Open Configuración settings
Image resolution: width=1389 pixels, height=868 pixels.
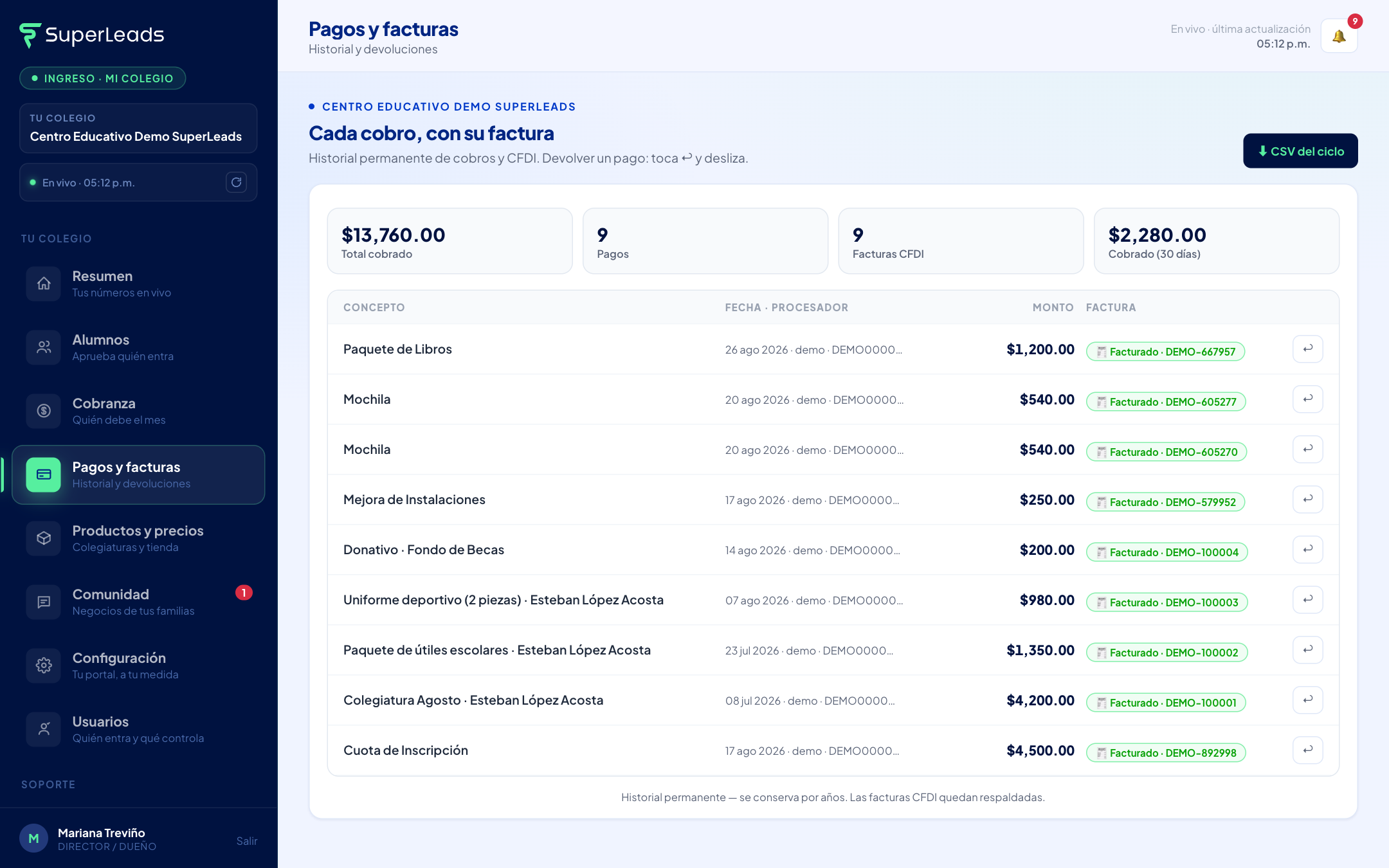point(138,665)
